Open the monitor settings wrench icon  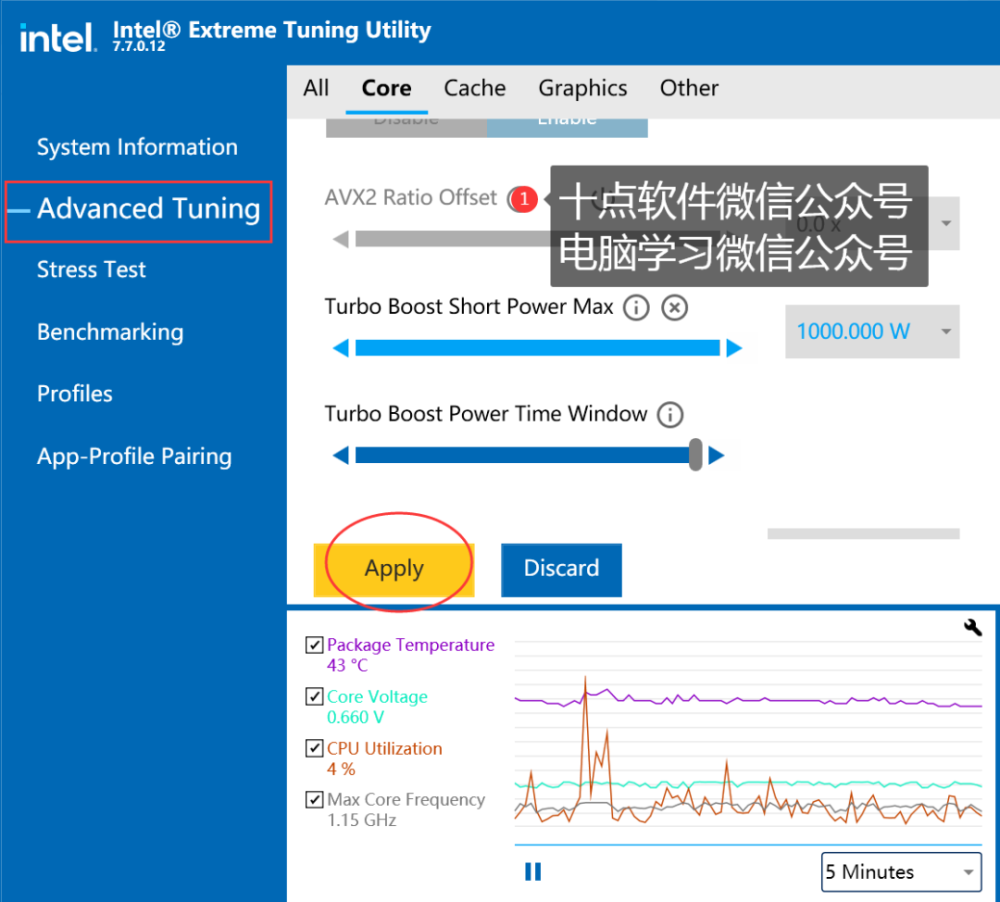(972, 628)
